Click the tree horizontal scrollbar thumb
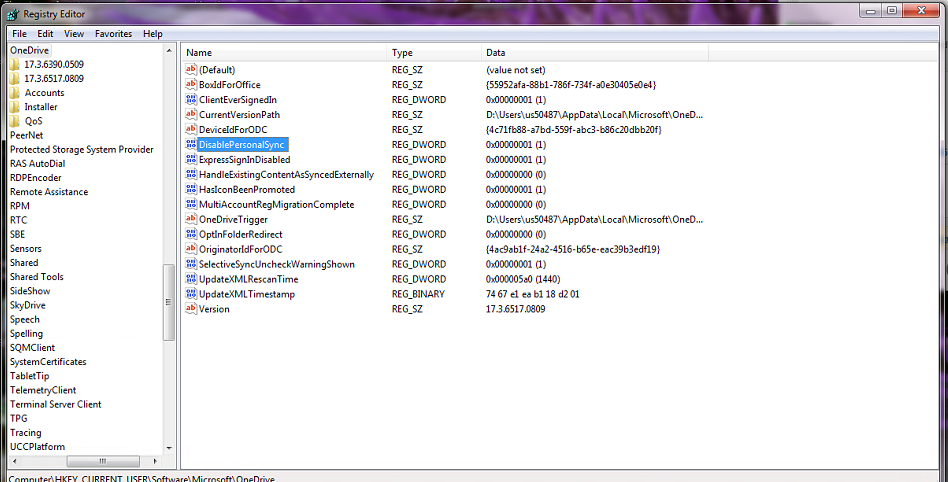This screenshot has width=948, height=482. tap(103, 461)
